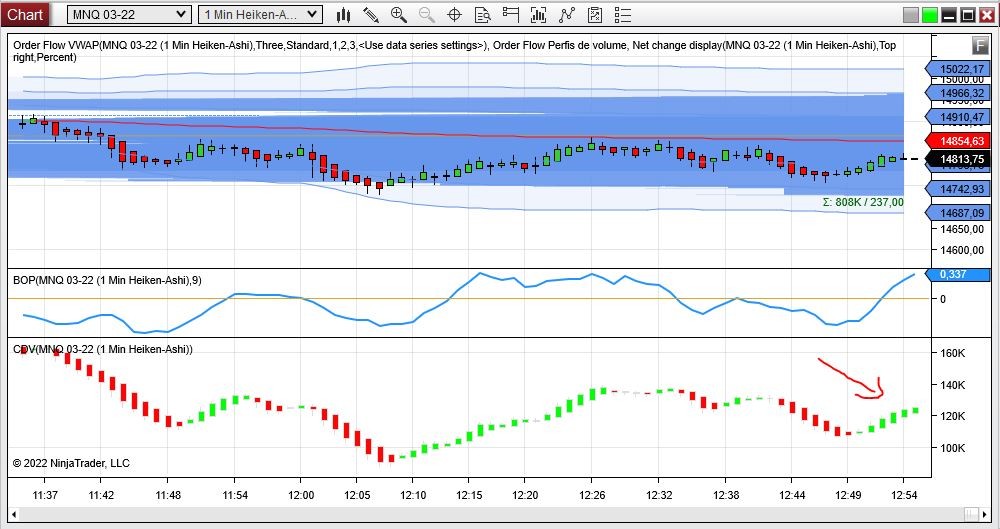Click the 160K CDV axis label

953,354
